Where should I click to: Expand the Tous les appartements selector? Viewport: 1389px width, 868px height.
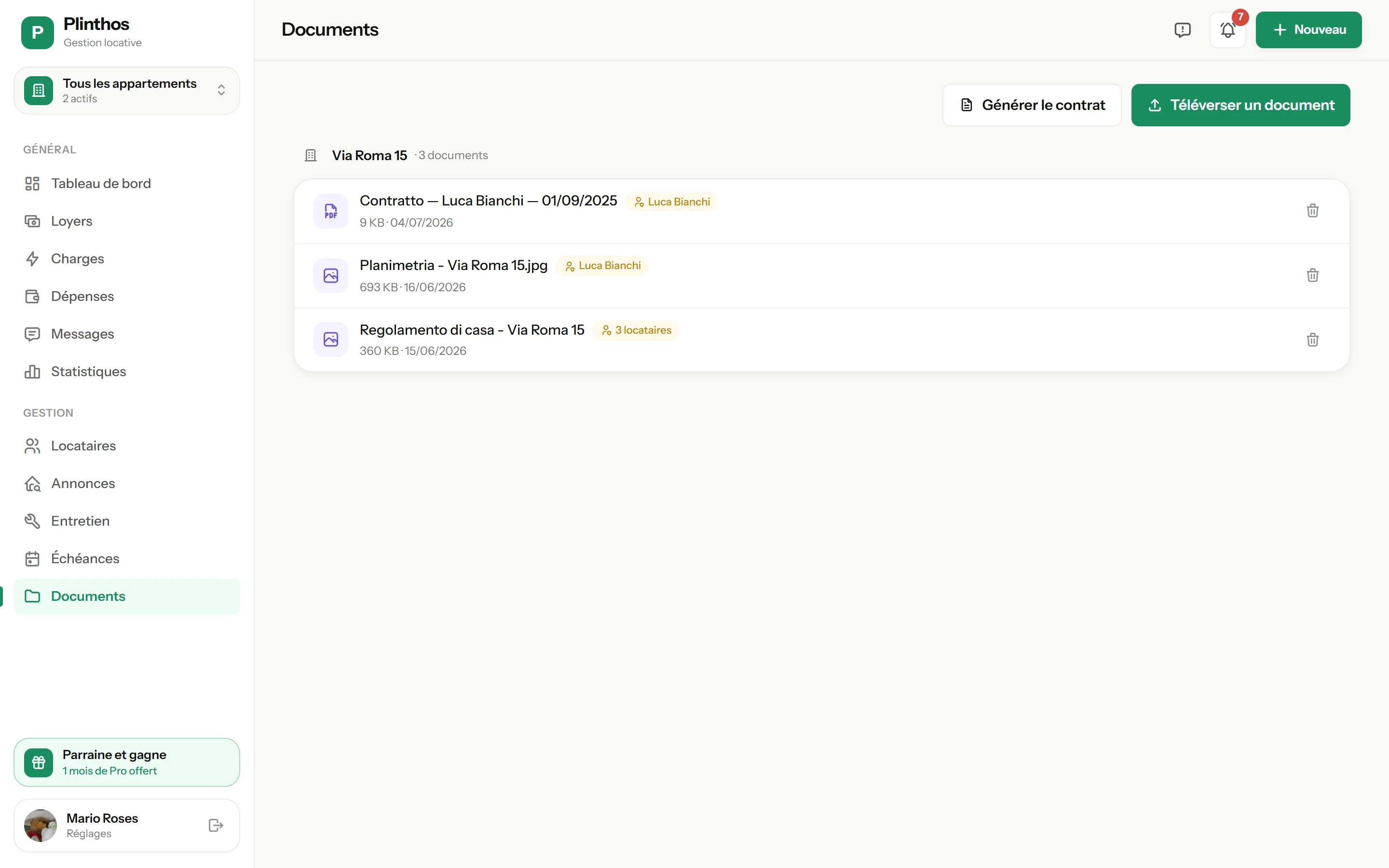click(127, 91)
